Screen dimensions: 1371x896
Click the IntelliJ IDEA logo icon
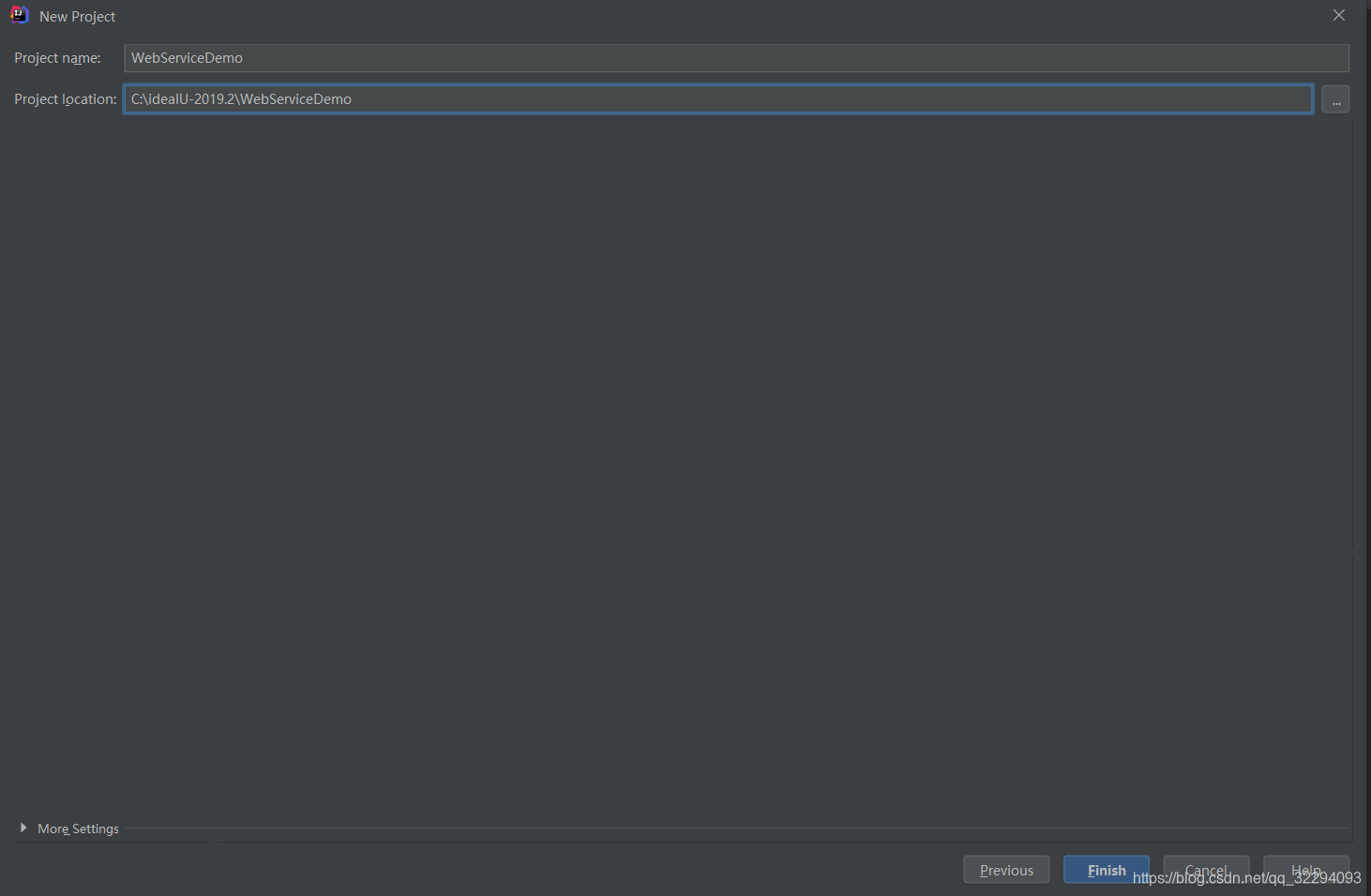tap(20, 15)
